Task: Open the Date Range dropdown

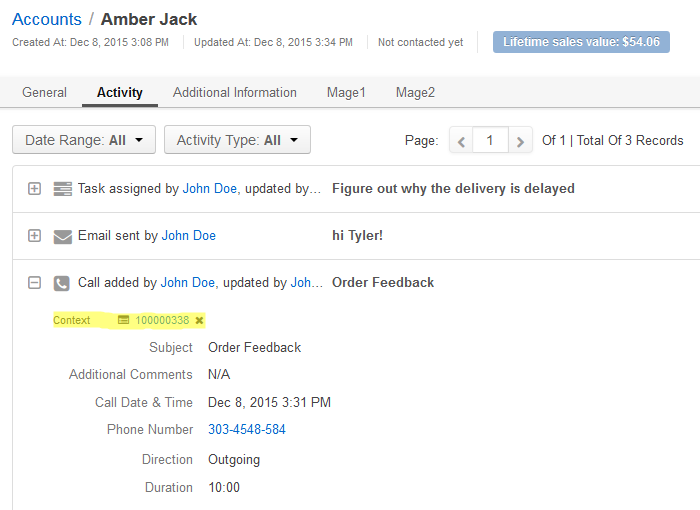Action: pos(84,140)
